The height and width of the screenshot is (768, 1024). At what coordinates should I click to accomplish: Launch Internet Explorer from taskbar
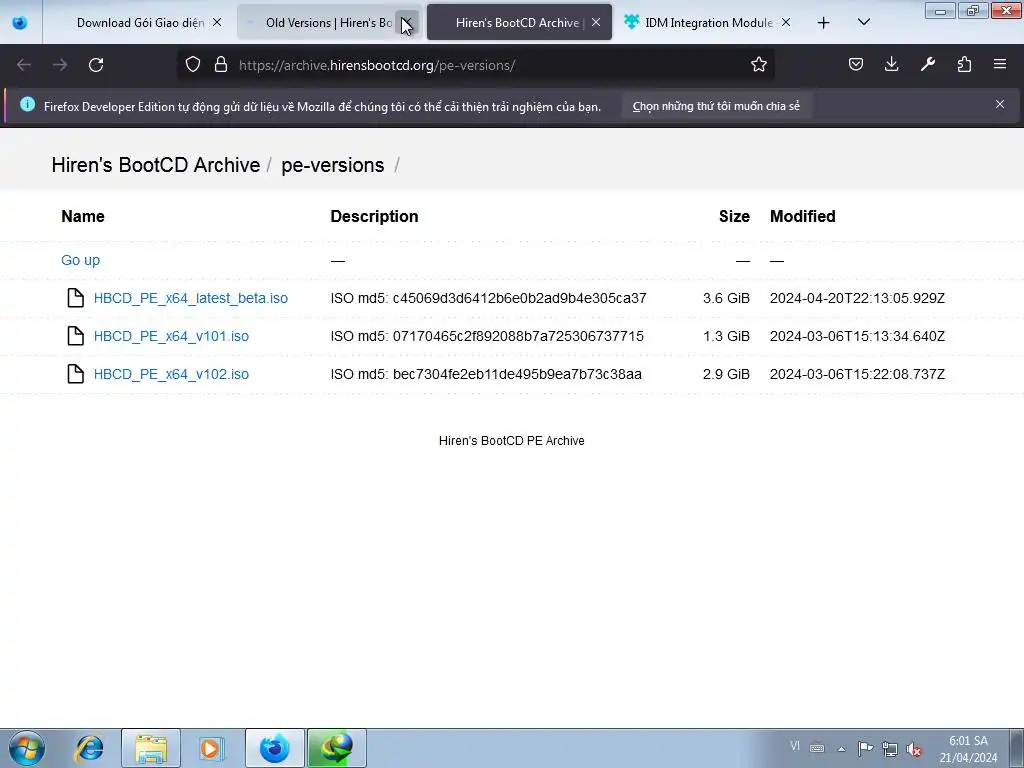click(89, 748)
